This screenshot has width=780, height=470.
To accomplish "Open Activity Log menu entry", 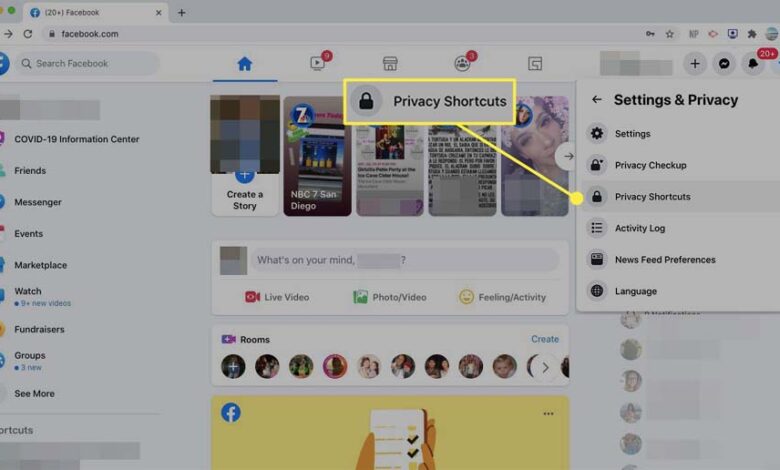I will pyautogui.click(x=639, y=228).
